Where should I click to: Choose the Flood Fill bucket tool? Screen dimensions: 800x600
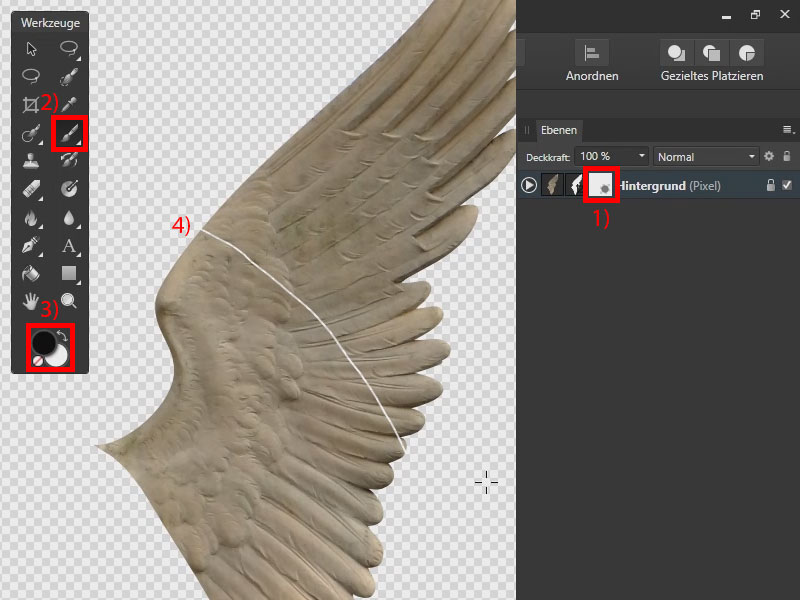(x=31, y=274)
